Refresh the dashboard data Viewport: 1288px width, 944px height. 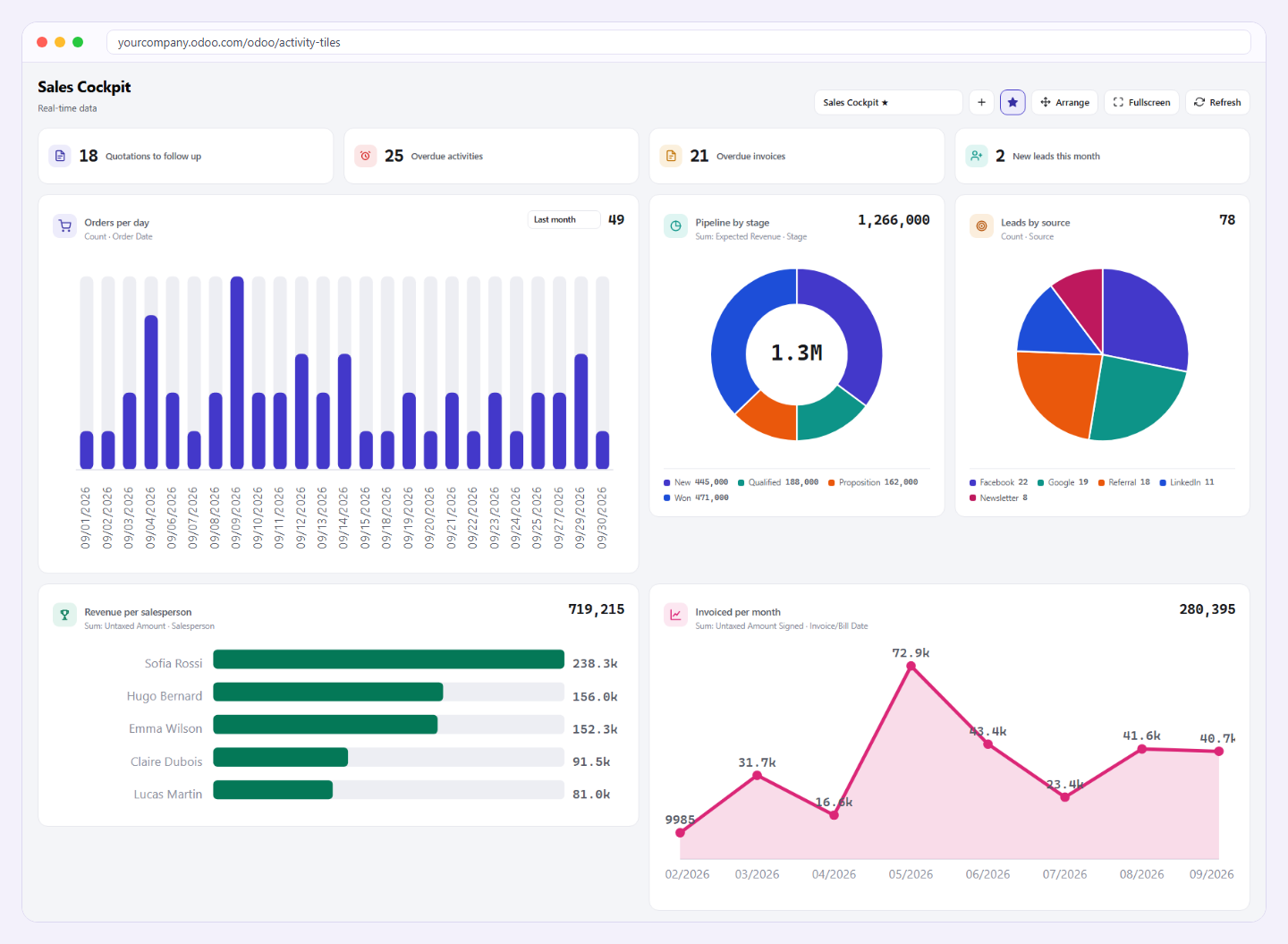pyautogui.click(x=1217, y=102)
